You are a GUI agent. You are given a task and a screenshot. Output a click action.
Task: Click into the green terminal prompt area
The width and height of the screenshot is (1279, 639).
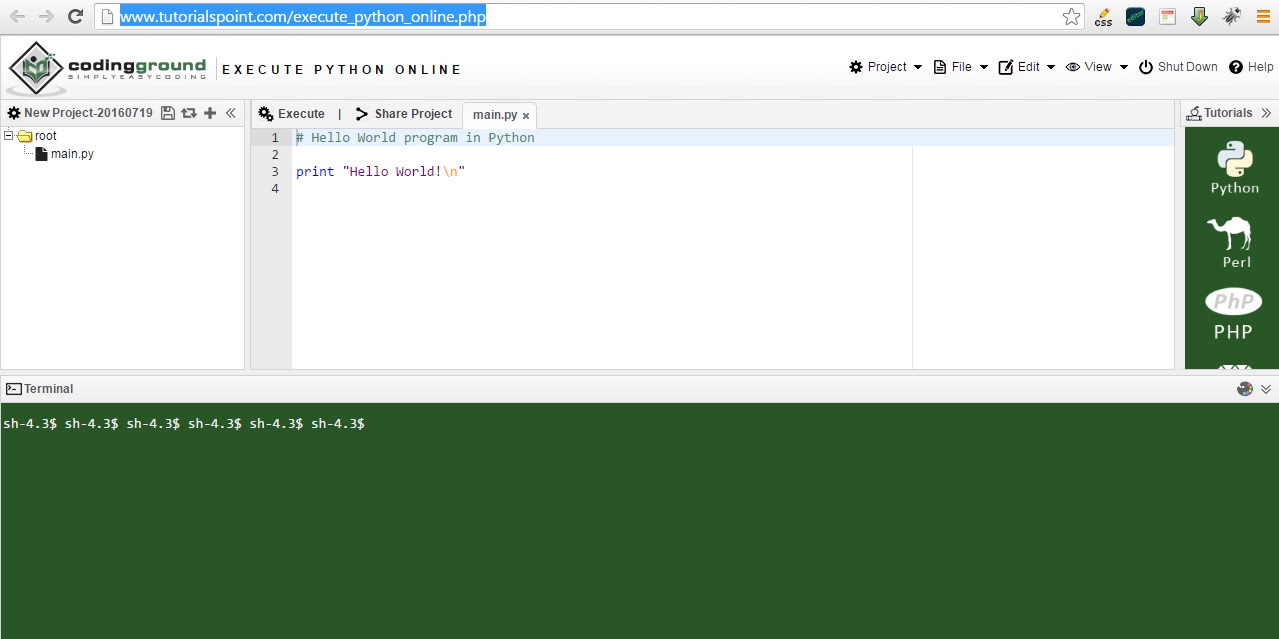tap(639, 521)
